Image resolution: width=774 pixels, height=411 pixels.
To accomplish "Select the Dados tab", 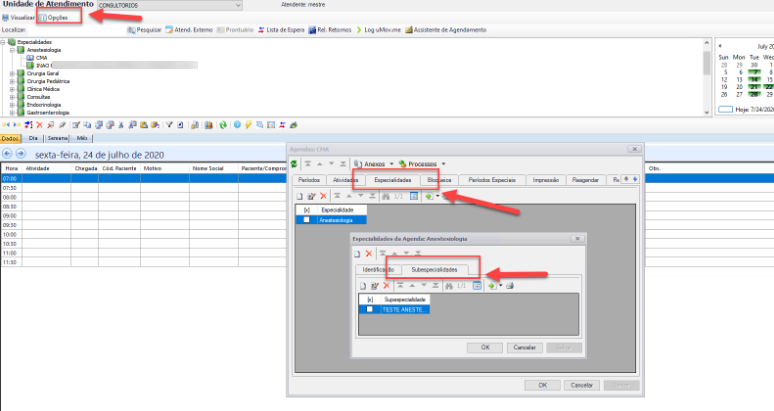I will (10, 139).
